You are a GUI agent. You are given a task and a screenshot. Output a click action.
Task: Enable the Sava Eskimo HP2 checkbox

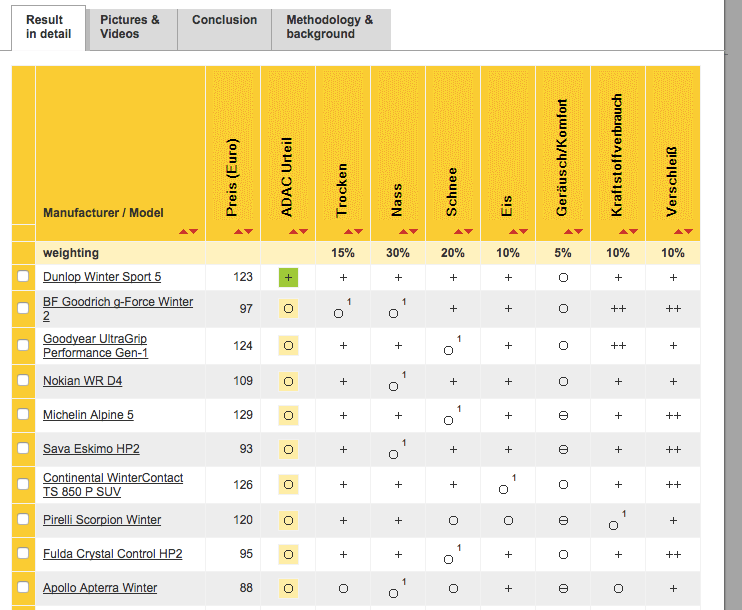click(23, 448)
